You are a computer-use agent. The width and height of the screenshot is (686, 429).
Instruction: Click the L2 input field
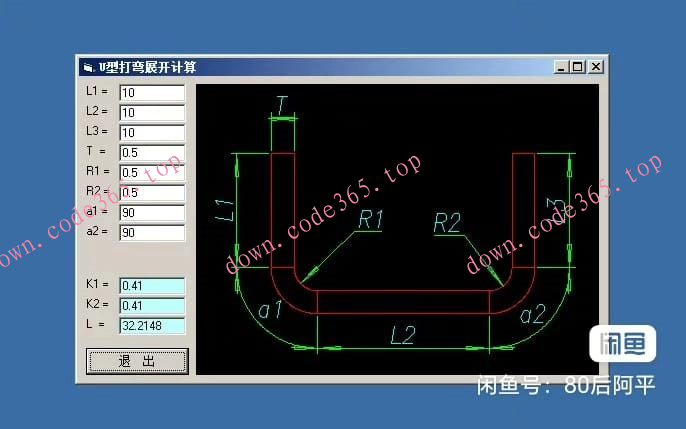(152, 113)
